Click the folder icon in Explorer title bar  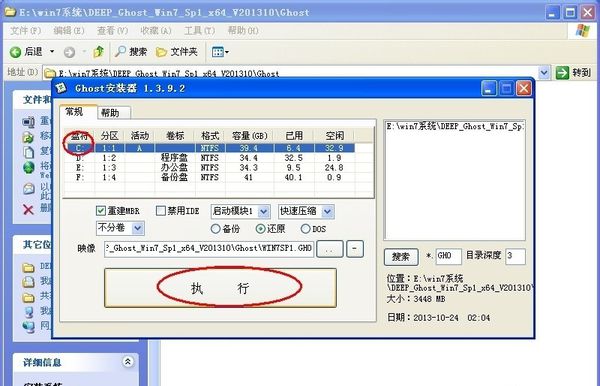10,12
